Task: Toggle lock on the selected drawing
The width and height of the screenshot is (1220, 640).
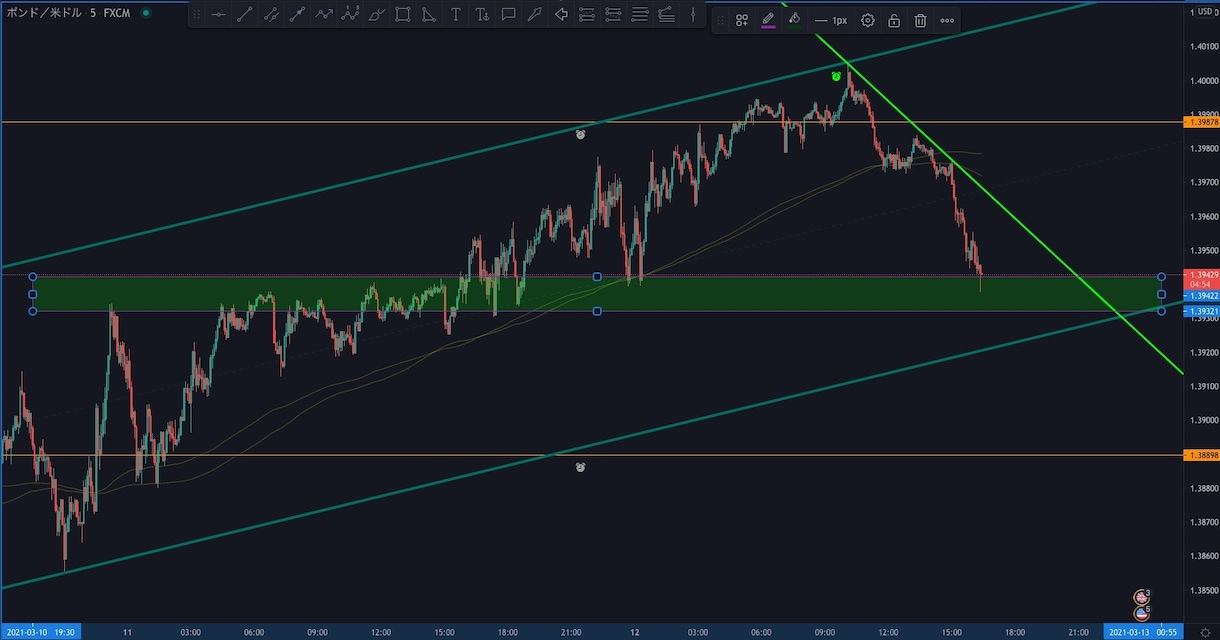Action: (894, 20)
